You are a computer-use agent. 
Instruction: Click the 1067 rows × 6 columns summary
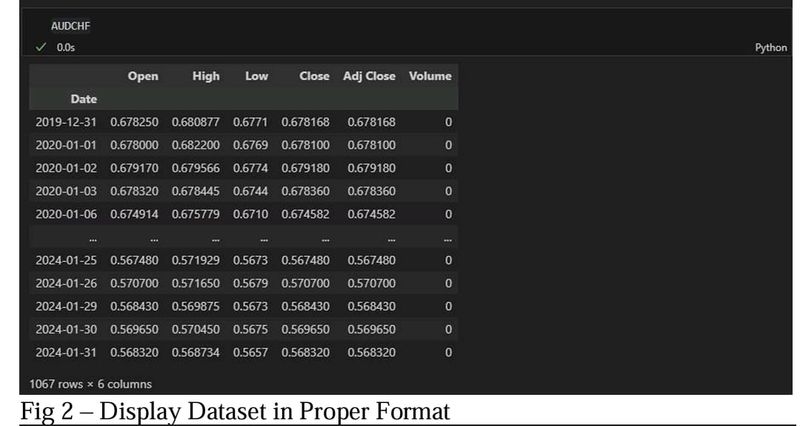[90, 384]
